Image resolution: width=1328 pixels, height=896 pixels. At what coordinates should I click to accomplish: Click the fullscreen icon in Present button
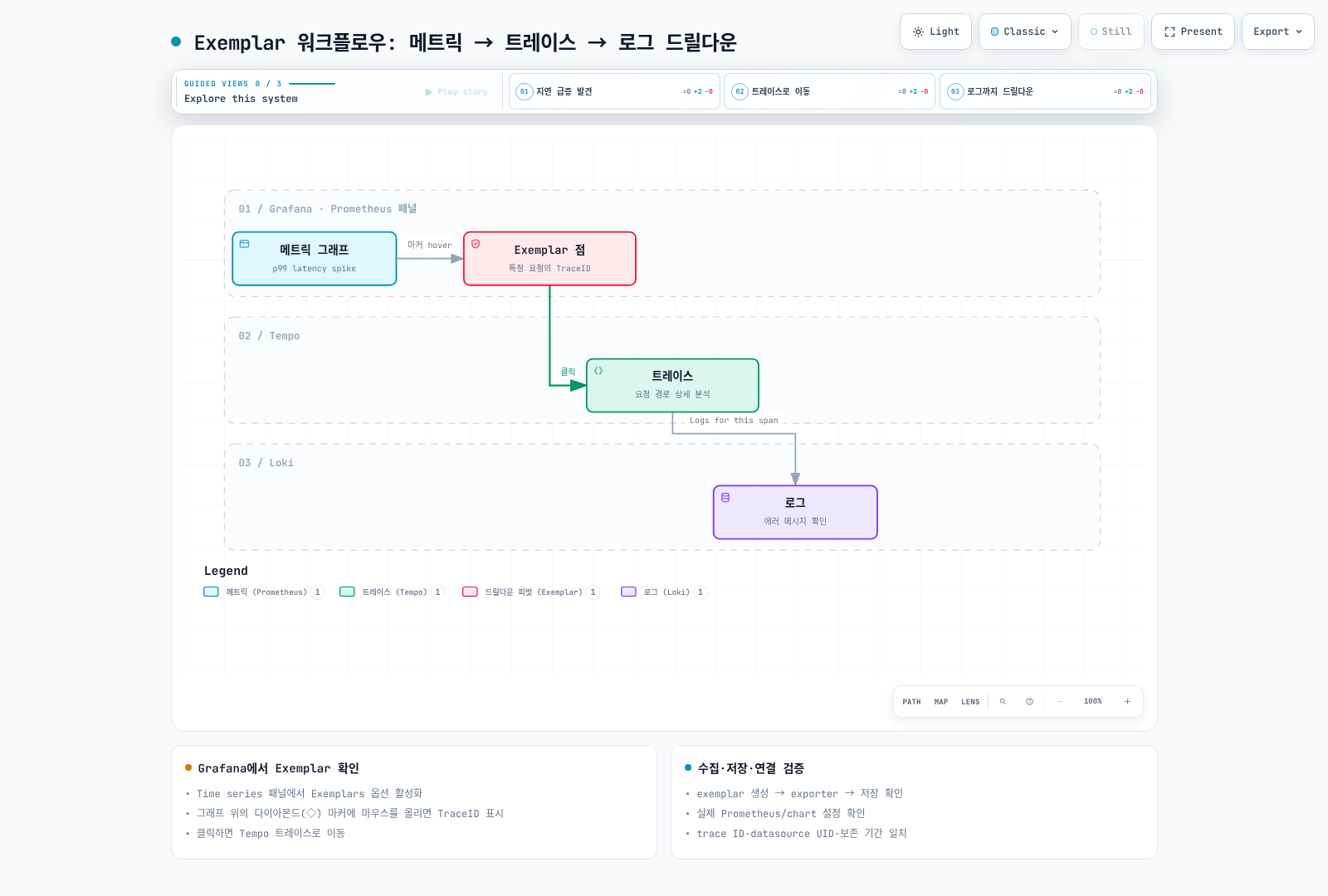[x=1169, y=32]
